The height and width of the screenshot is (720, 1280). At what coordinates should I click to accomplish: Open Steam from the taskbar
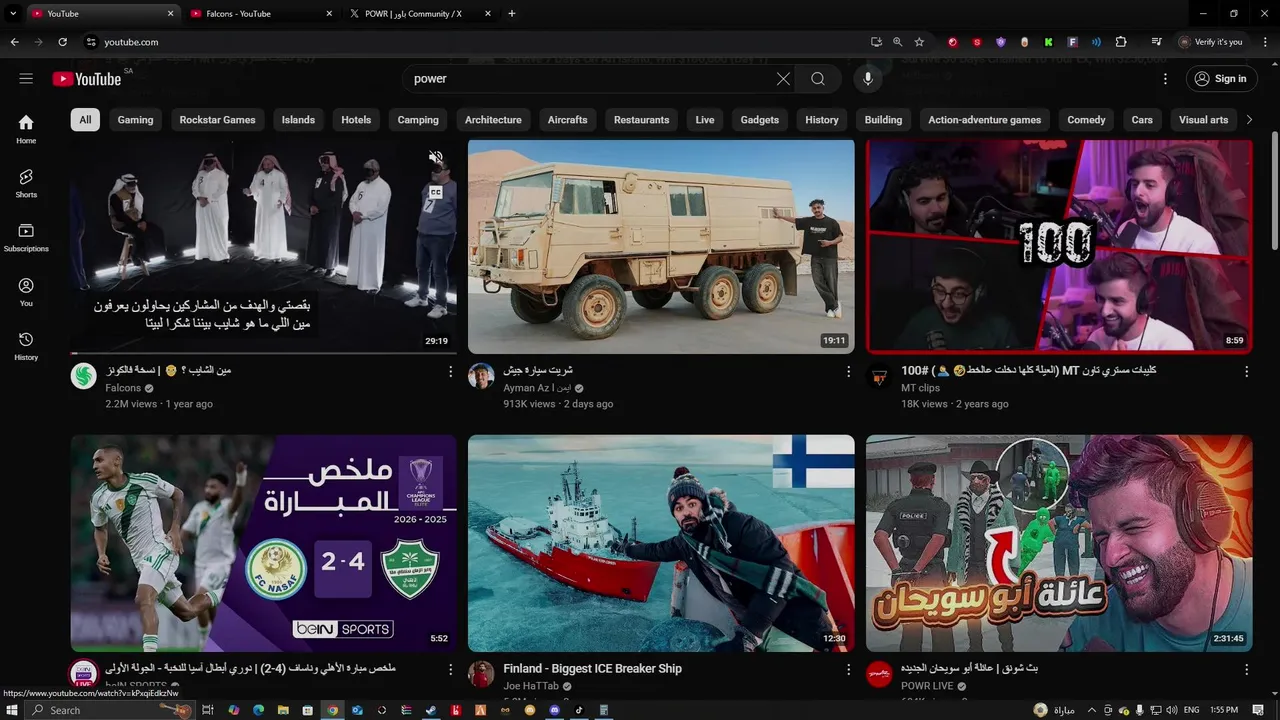[x=431, y=710]
